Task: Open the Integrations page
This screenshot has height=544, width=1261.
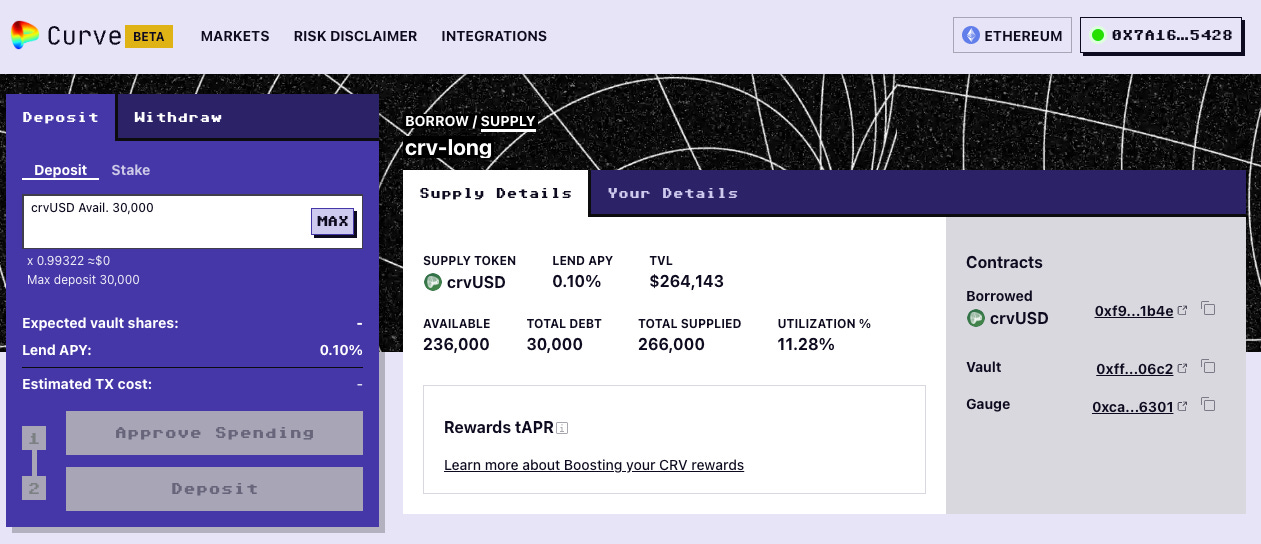Action: pyautogui.click(x=494, y=36)
